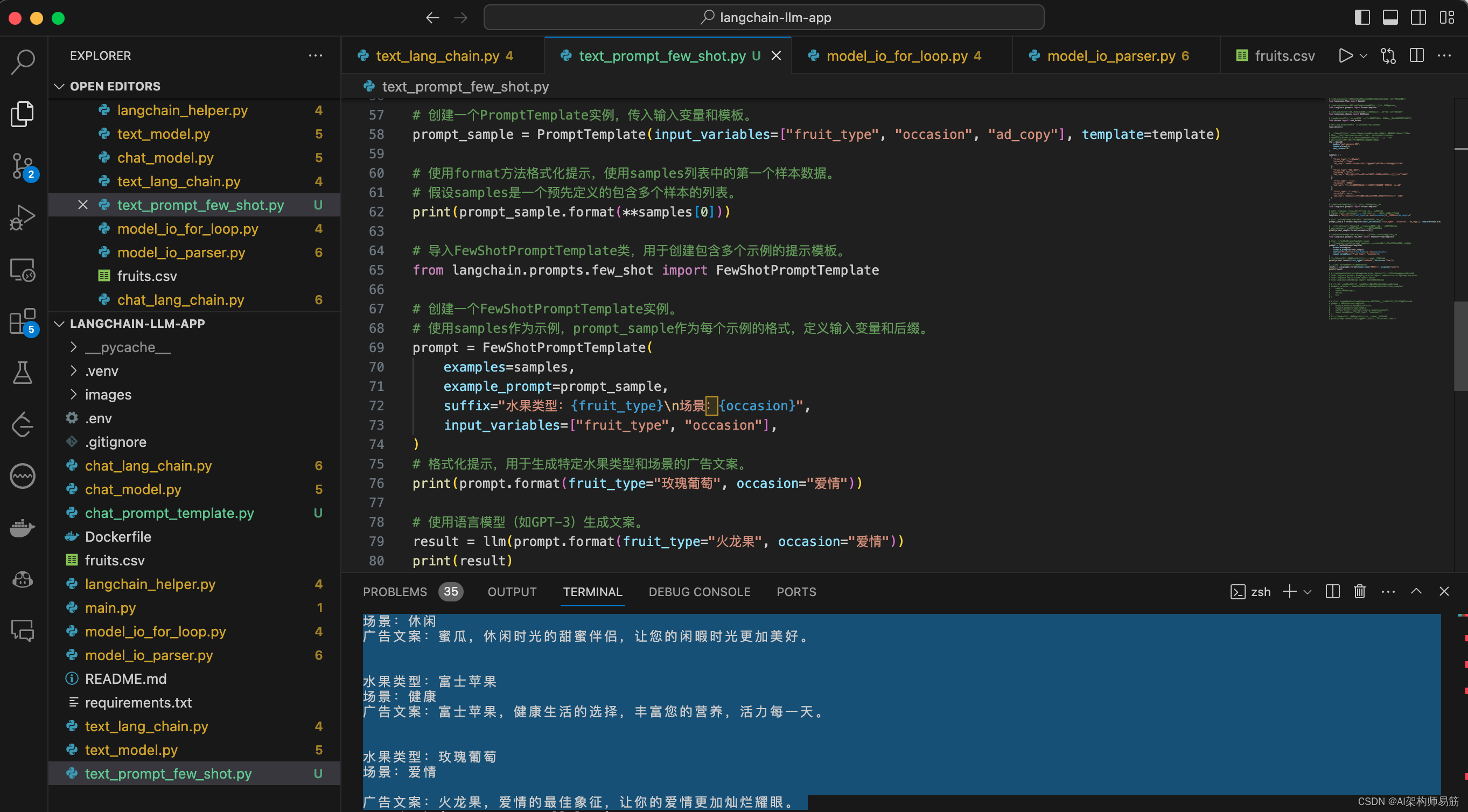
Task: Select the TERMINAL panel tab
Action: pyautogui.click(x=592, y=591)
